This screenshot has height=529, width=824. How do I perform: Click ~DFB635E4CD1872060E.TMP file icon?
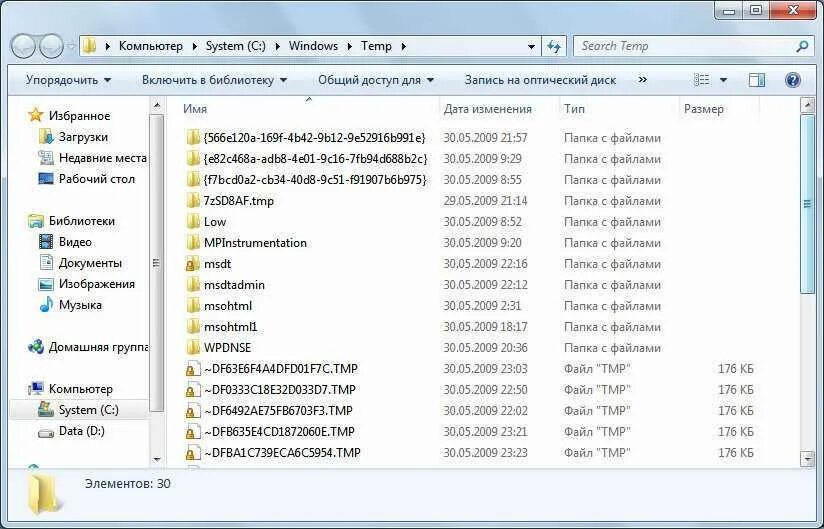coord(193,432)
